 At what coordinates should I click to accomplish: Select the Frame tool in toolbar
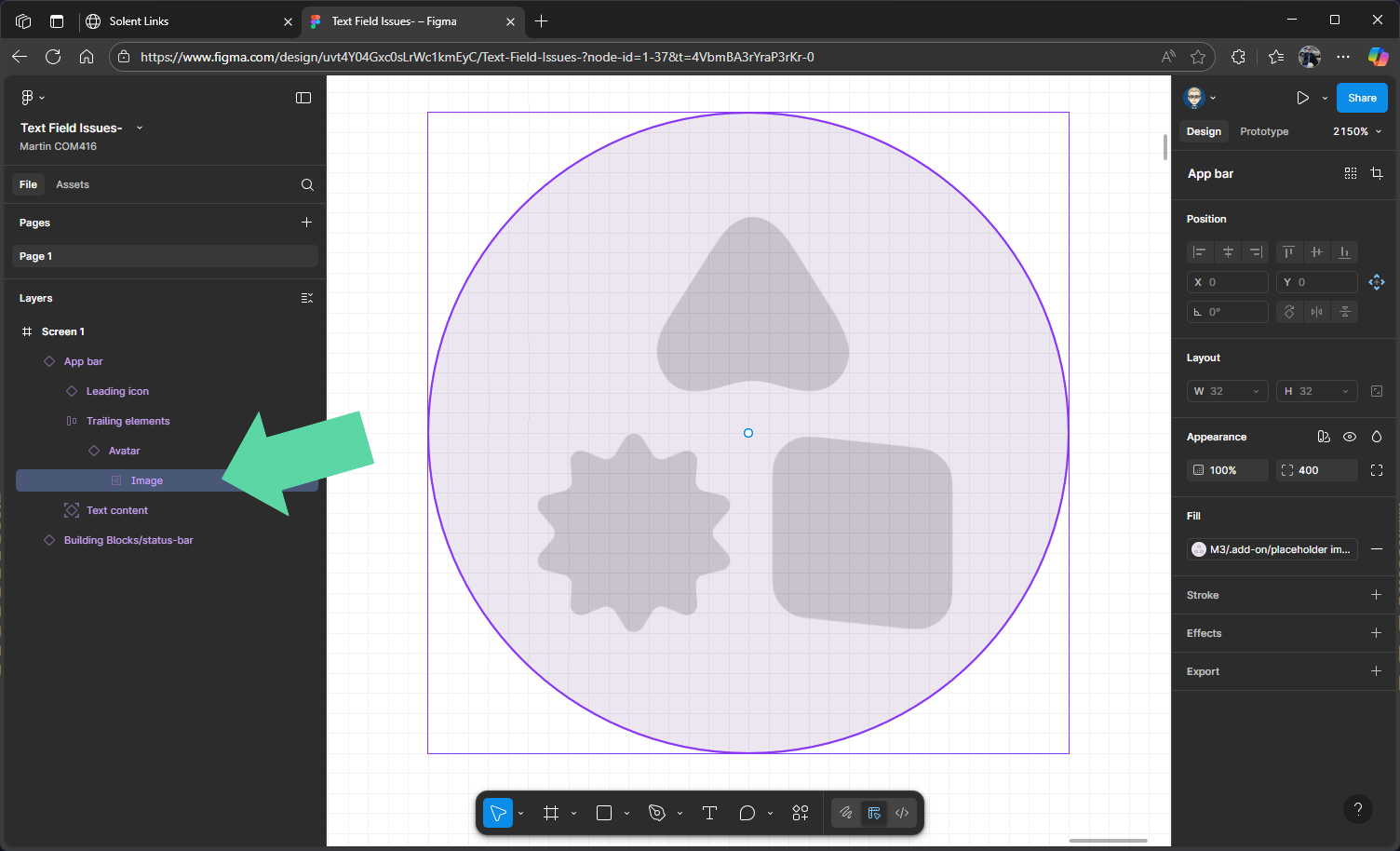(551, 813)
